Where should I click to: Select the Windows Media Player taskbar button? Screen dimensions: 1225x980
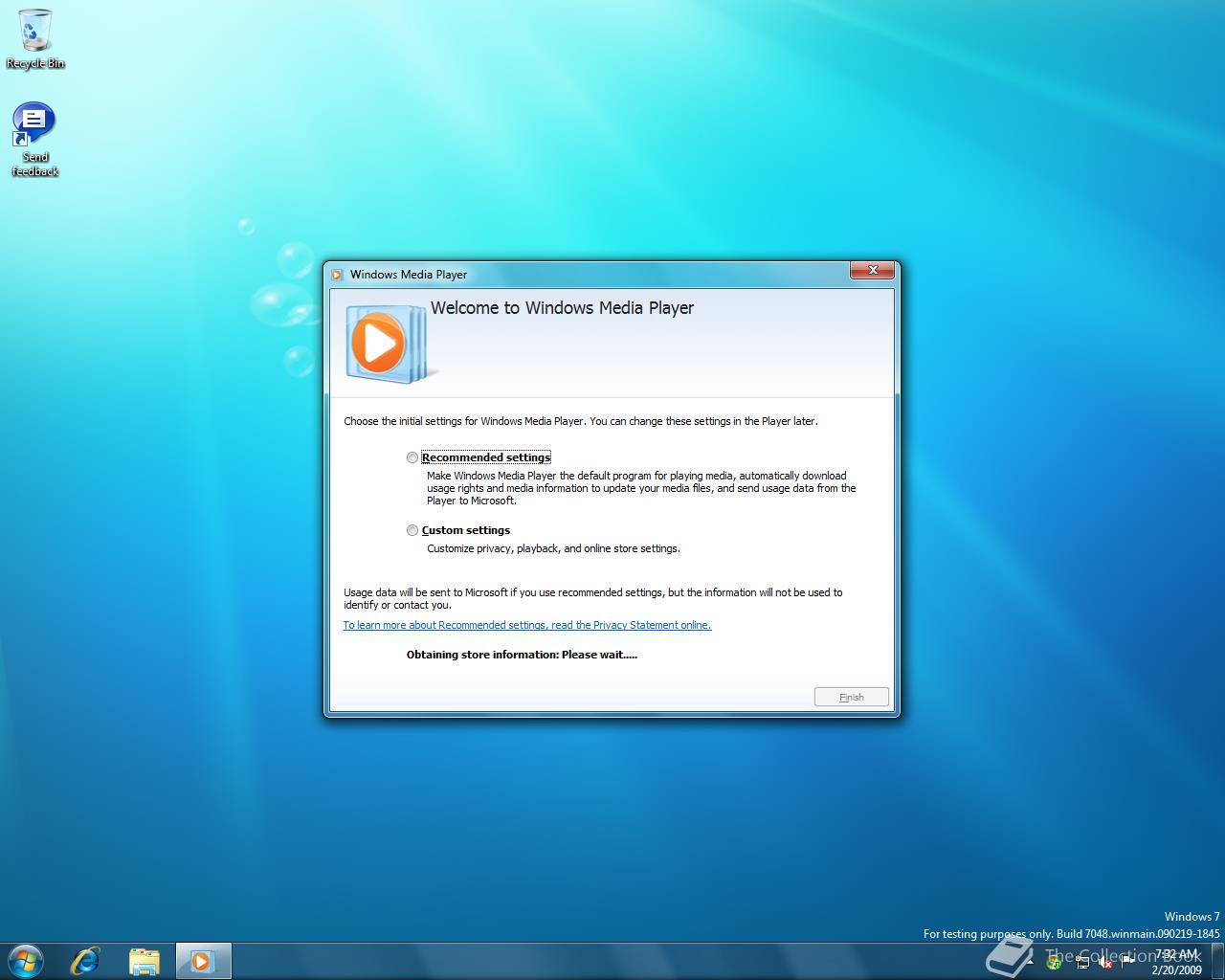203,961
